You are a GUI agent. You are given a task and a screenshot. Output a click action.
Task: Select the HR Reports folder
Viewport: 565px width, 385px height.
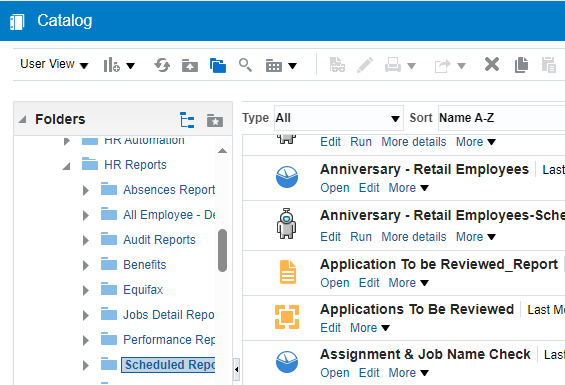coord(135,165)
